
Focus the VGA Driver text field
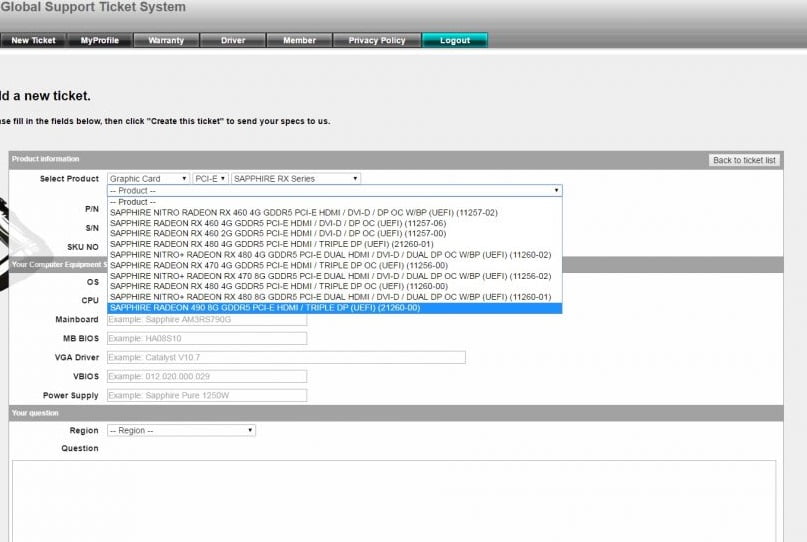pyautogui.click(x=285, y=357)
